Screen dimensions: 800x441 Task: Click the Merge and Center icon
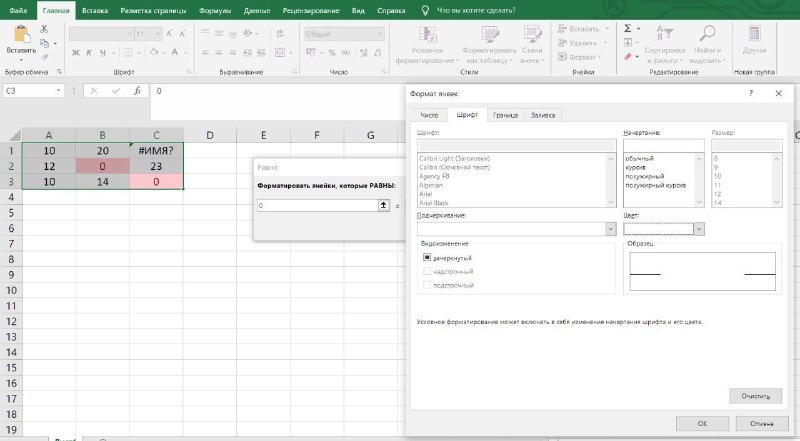point(280,52)
